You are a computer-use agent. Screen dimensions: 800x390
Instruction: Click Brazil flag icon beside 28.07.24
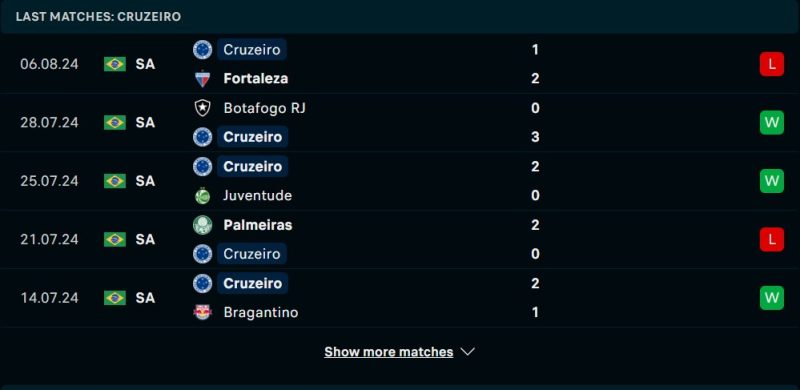pos(115,123)
